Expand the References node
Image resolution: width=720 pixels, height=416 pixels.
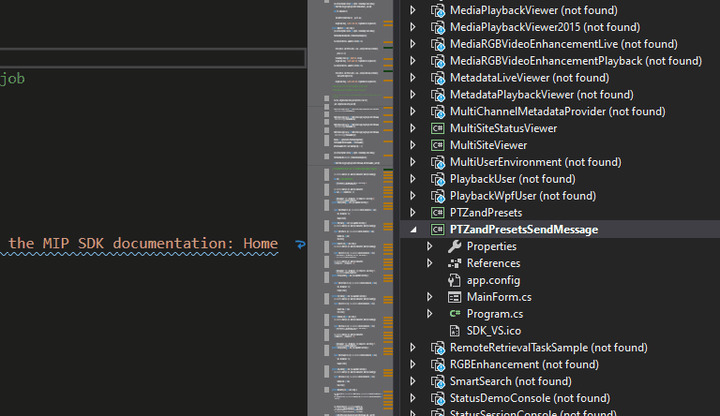tap(430, 264)
